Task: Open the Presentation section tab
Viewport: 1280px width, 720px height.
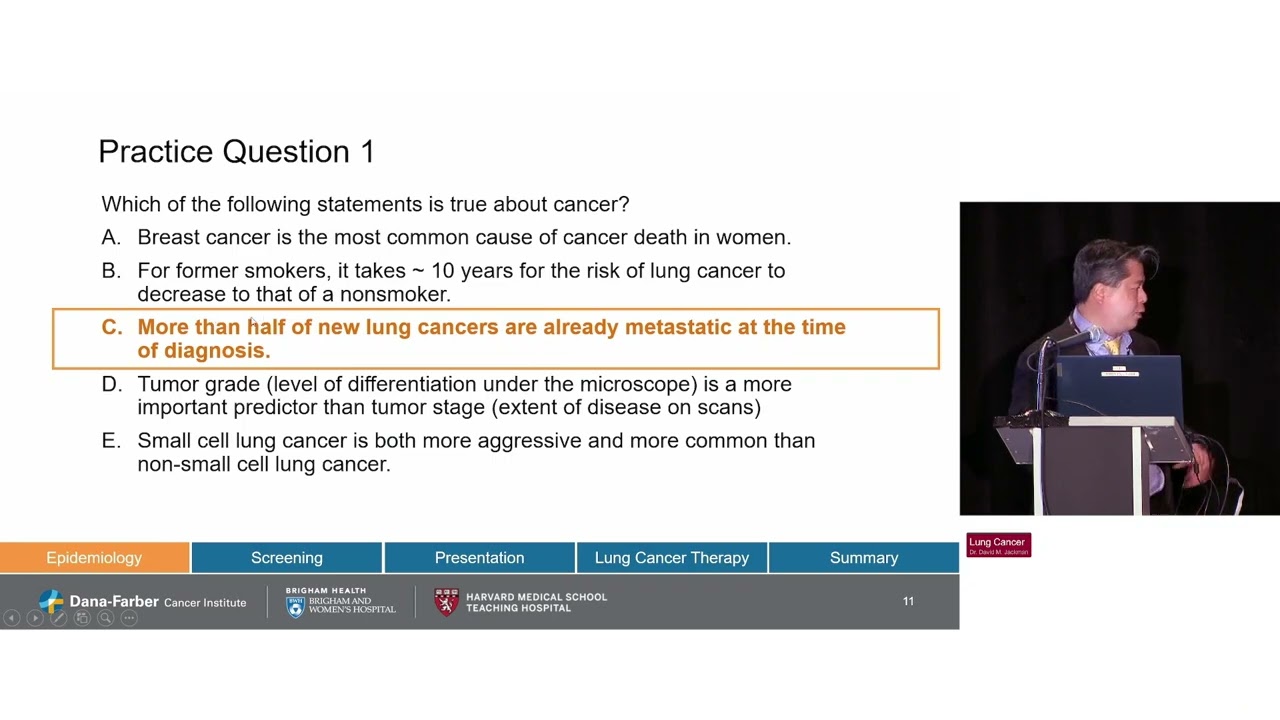Action: 479,558
